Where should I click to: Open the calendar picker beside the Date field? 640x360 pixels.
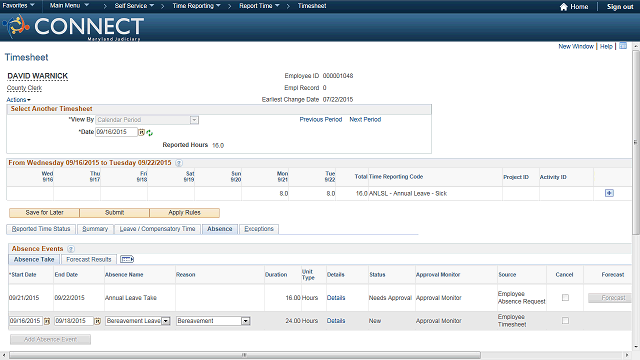(141, 132)
